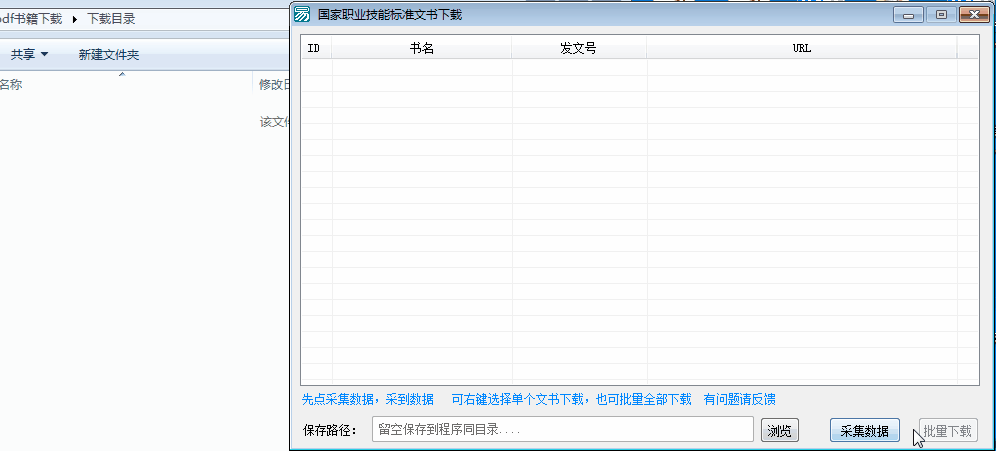Open the 有问题请反馈 feedback link
The height and width of the screenshot is (451, 996).
pos(740,399)
